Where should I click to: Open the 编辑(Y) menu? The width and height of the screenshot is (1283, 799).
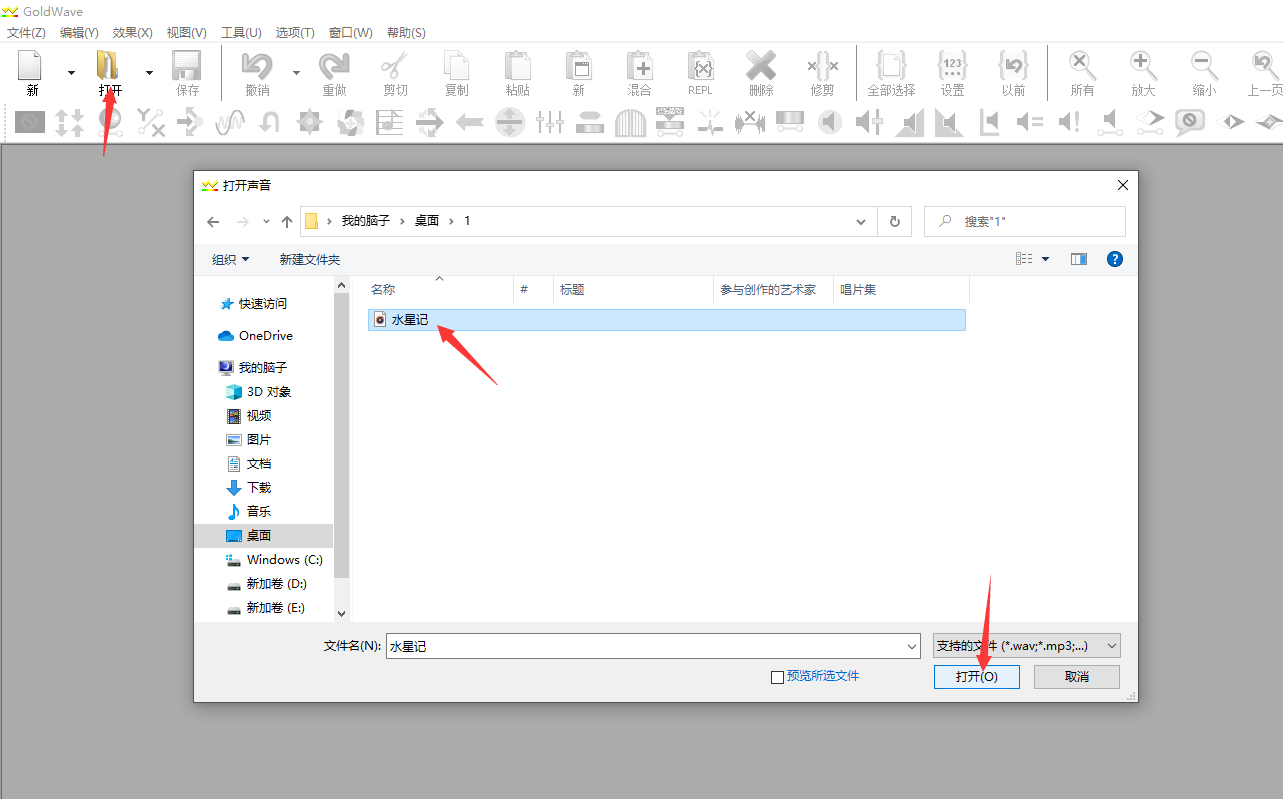tap(79, 33)
